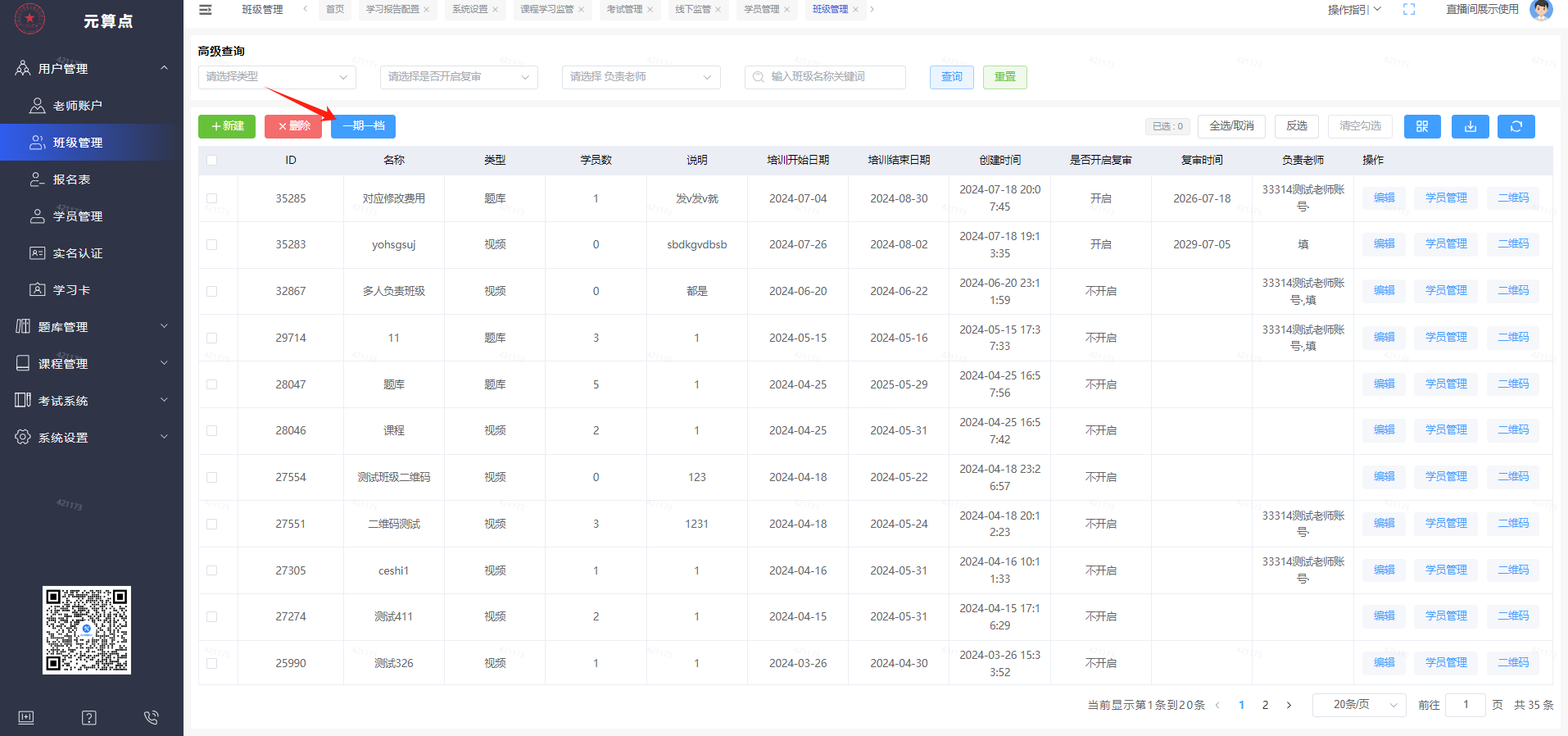Screen dimensions: 1568x736
Task: Expand the 题库管理 menu
Action: (92, 327)
